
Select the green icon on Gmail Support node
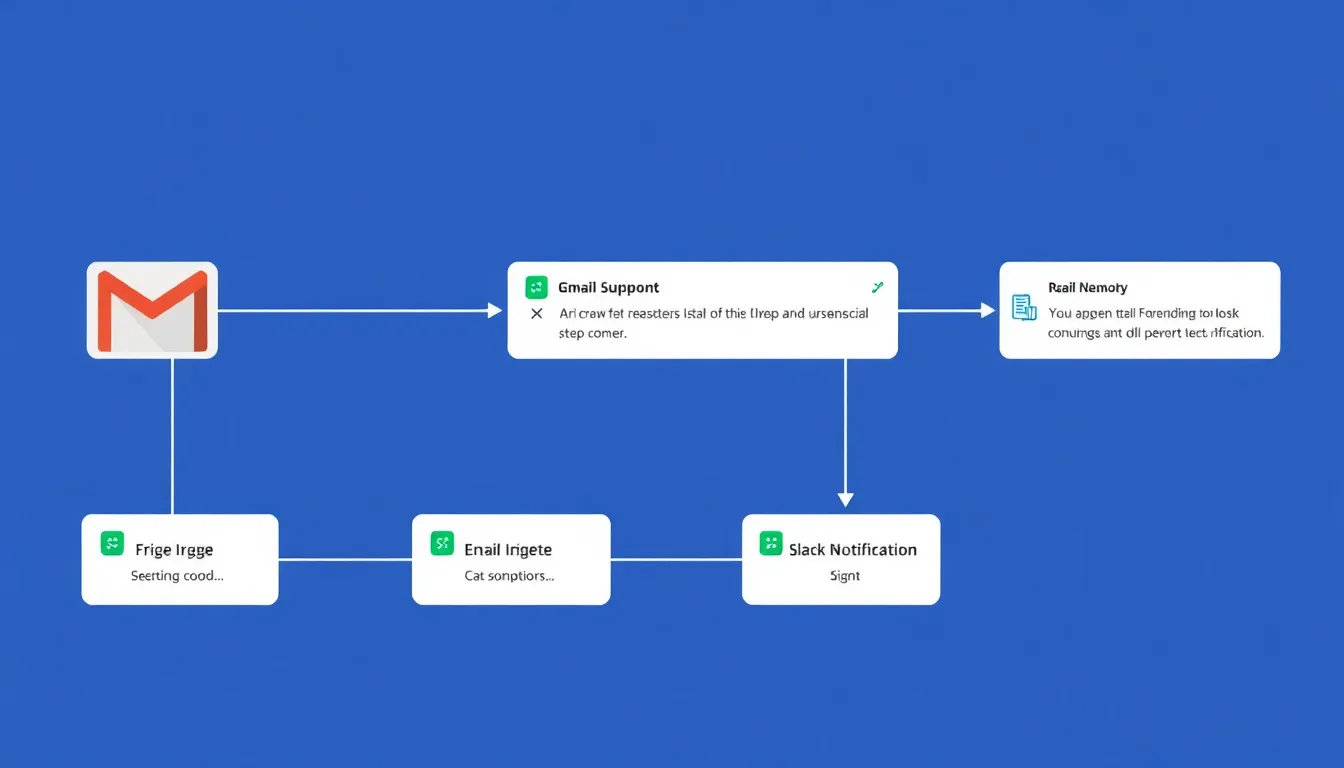point(536,286)
